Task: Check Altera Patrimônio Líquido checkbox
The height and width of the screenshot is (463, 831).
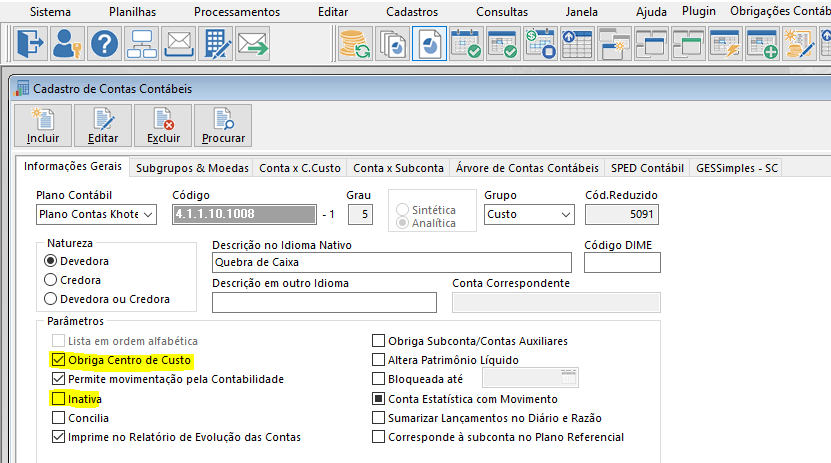Action: [x=378, y=360]
